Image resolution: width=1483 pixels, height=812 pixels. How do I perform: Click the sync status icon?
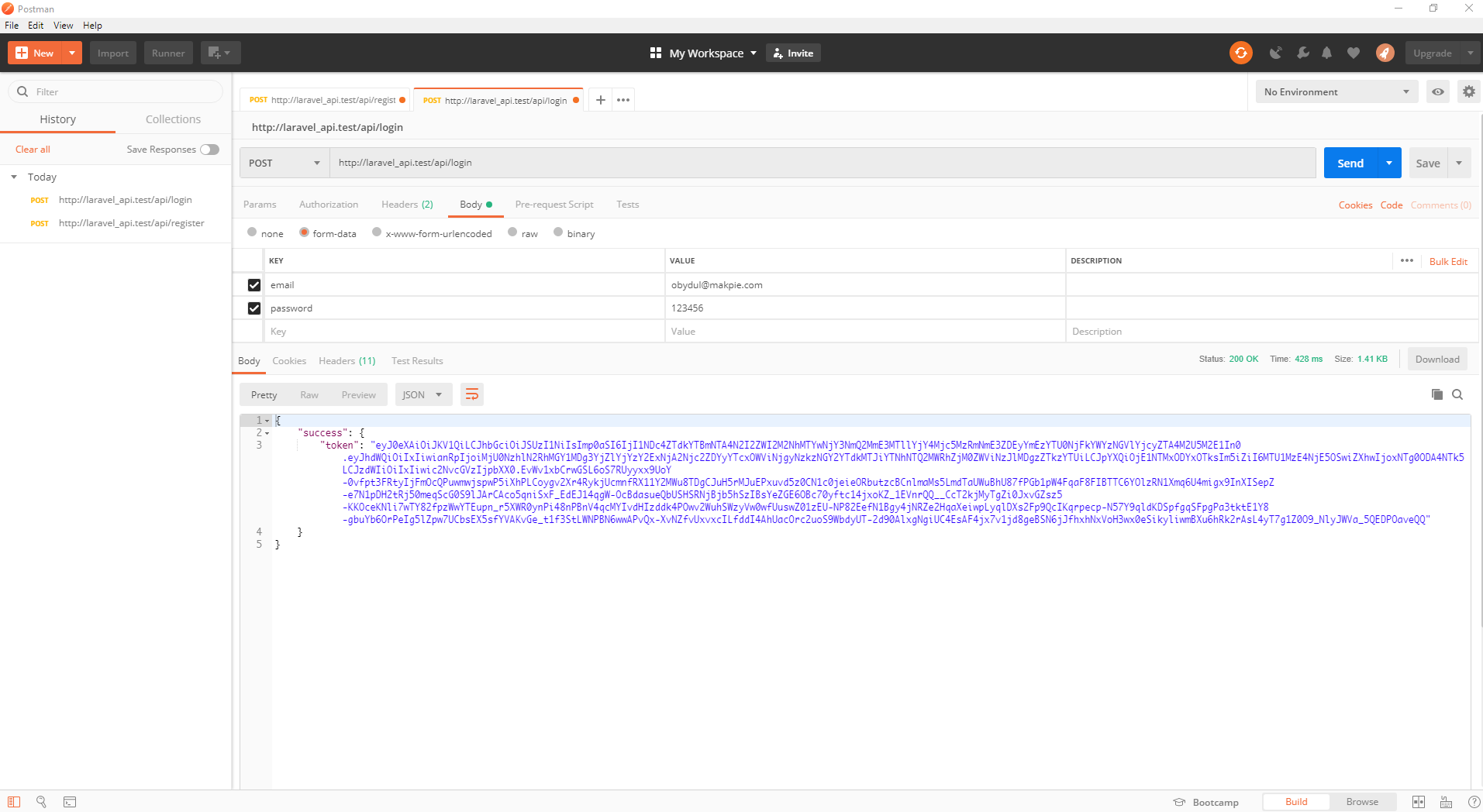(x=1240, y=53)
